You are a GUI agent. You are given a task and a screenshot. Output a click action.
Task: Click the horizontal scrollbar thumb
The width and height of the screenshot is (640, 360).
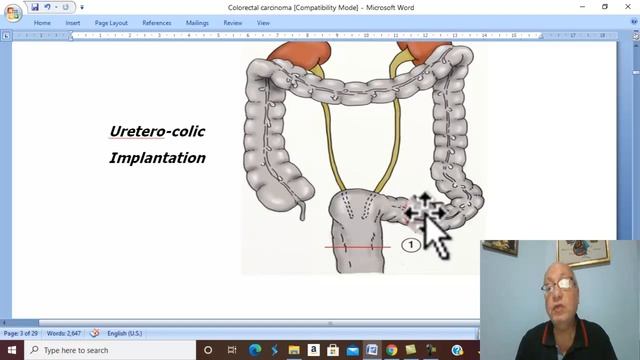tap(259, 323)
